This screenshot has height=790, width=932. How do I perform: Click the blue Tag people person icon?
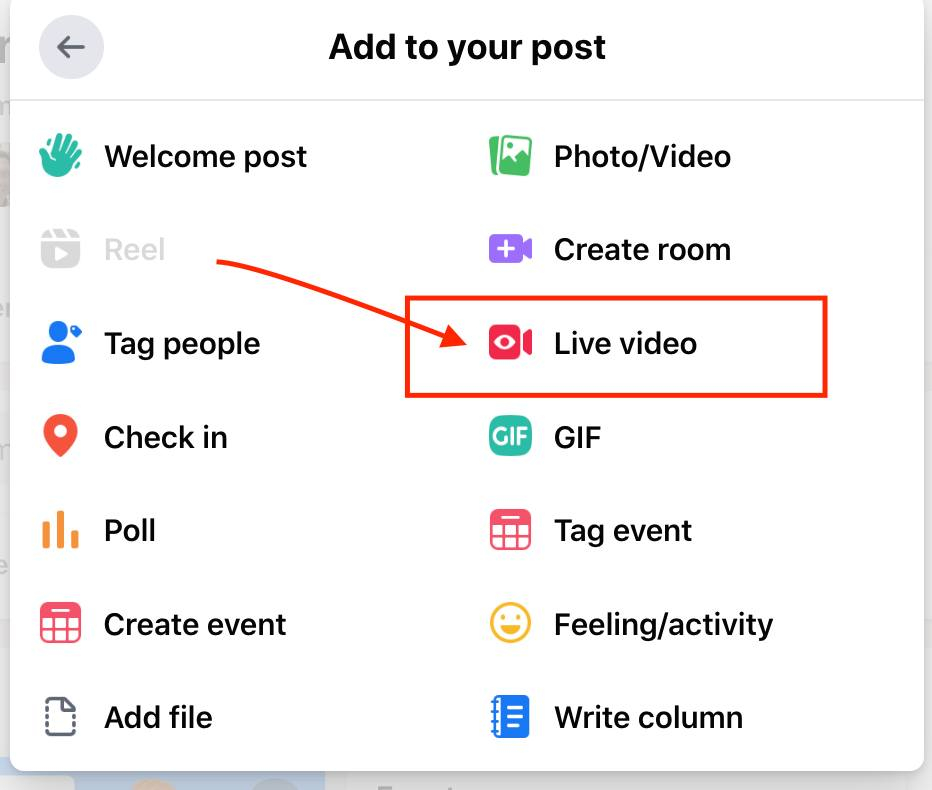pos(61,342)
